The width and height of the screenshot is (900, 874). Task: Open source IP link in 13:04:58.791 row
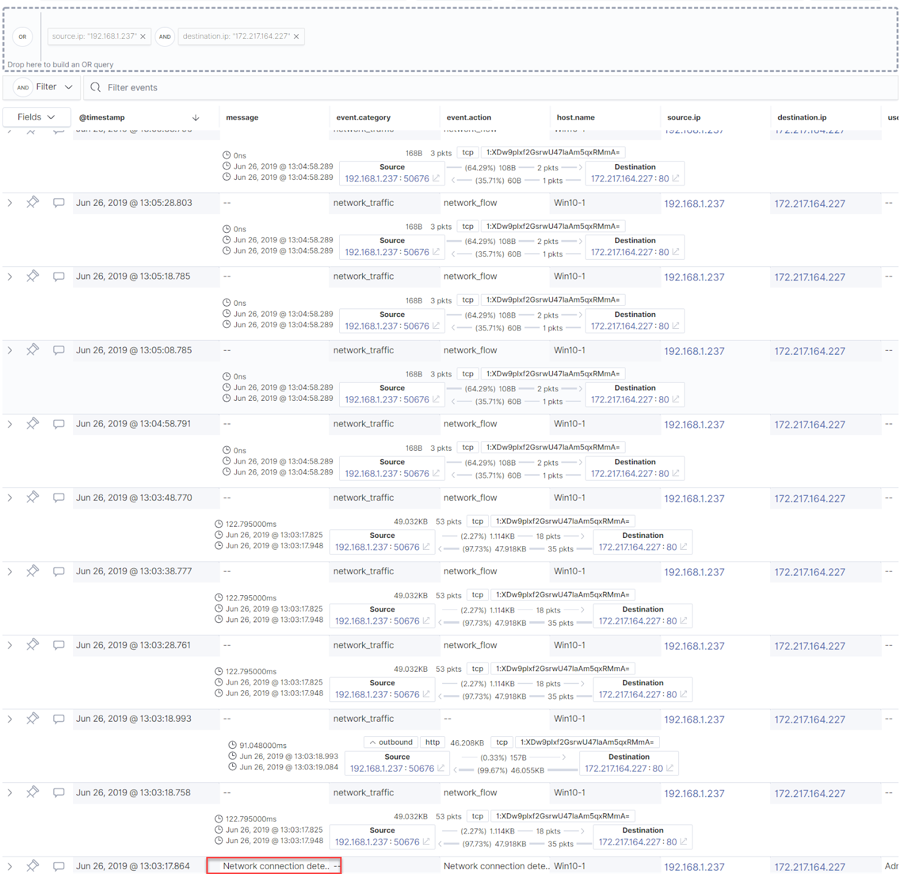(x=694, y=425)
